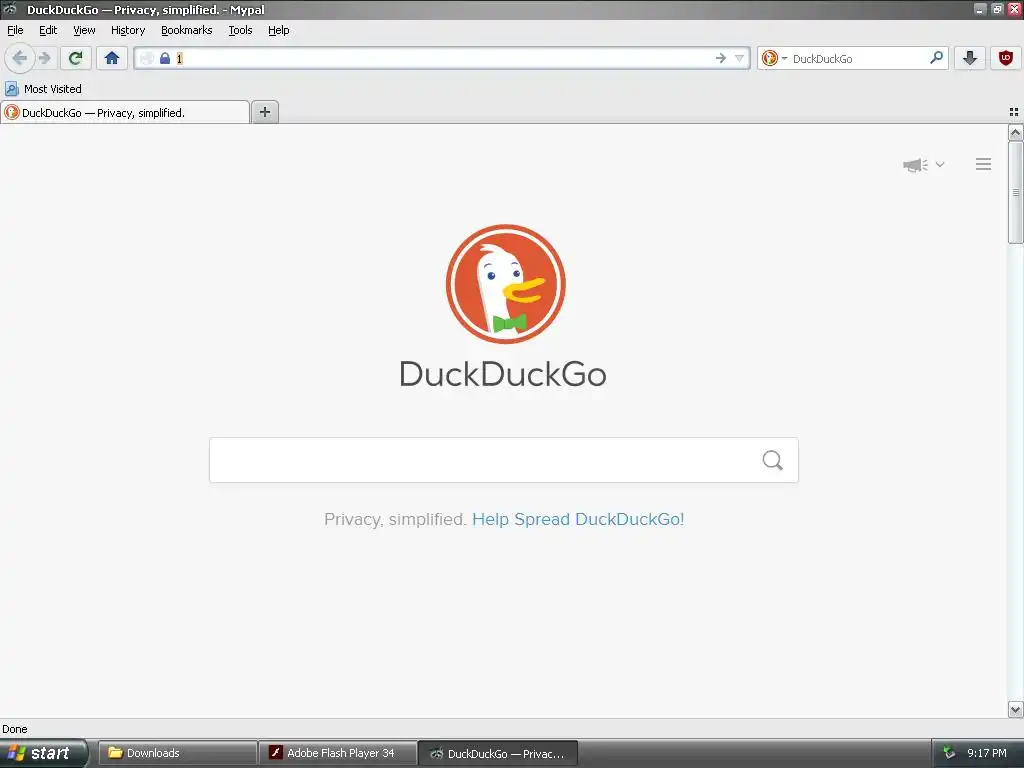Open the search engine selector dropdown
The width and height of the screenshot is (1024, 768).
774,58
